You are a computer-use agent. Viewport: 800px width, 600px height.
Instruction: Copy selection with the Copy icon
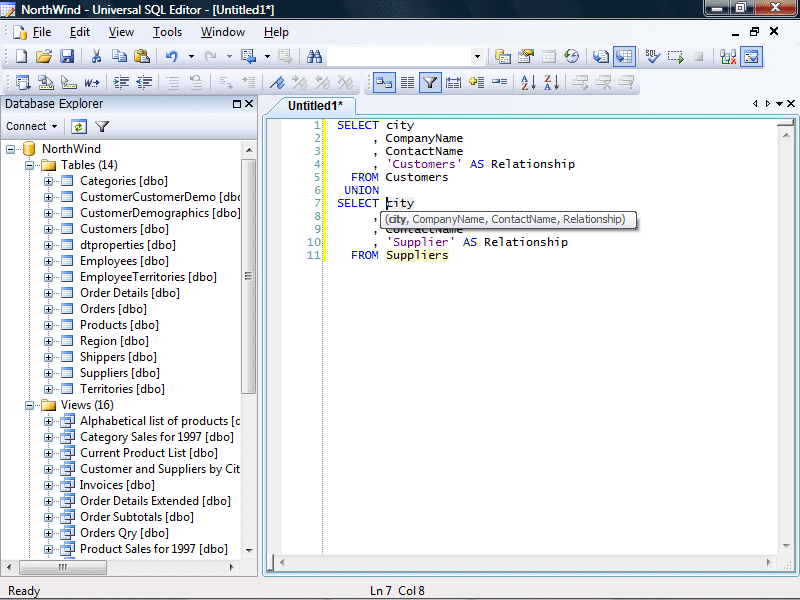pyautogui.click(x=119, y=57)
